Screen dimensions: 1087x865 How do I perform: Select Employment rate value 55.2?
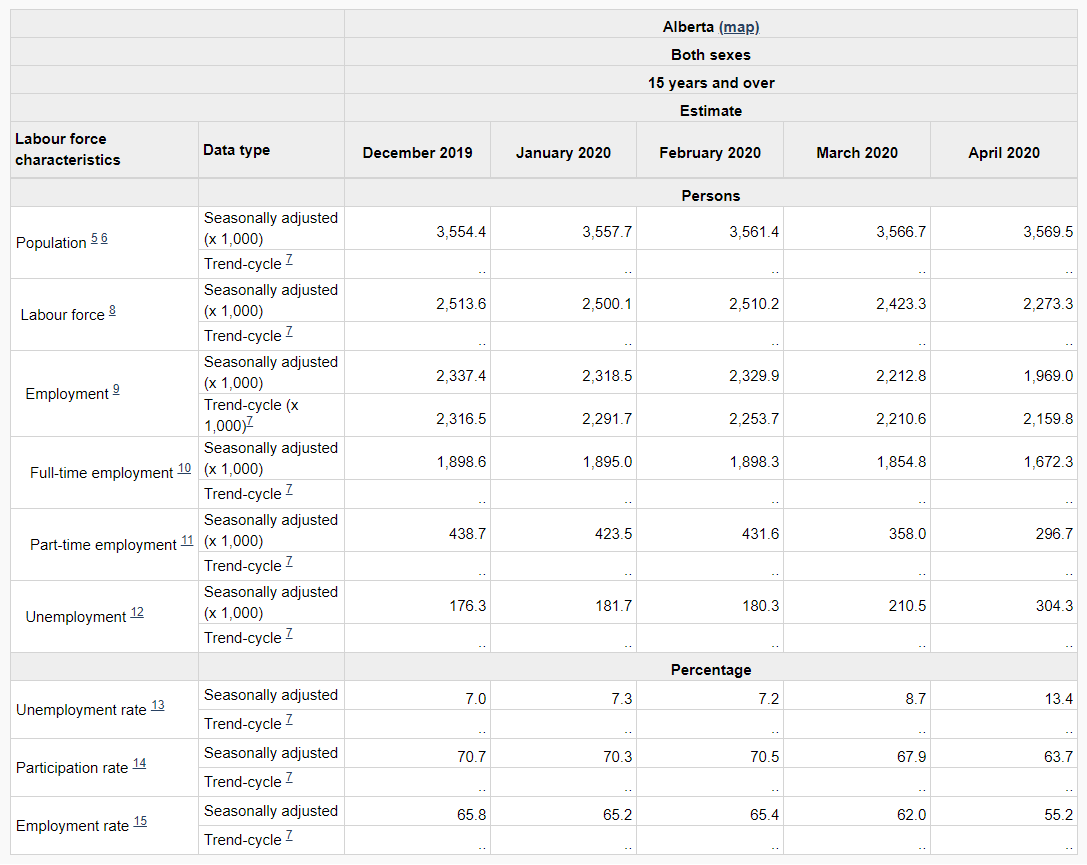pos(1059,816)
